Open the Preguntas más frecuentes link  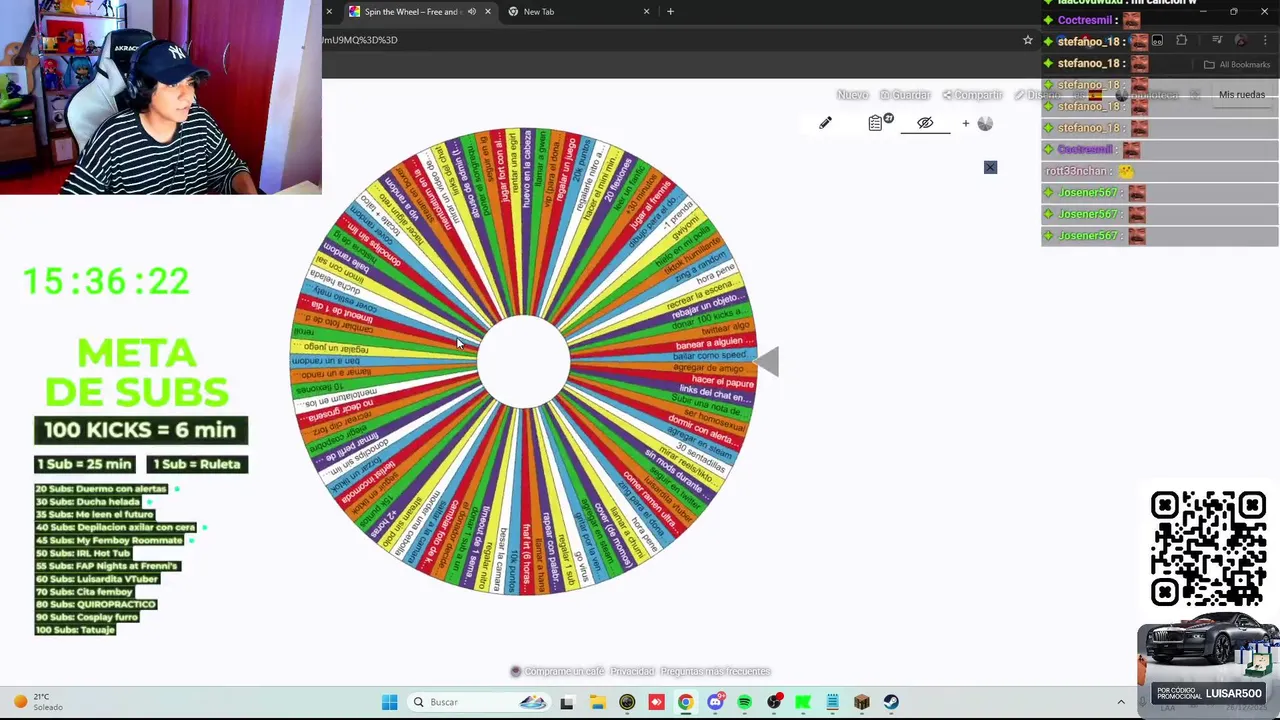[x=714, y=672]
